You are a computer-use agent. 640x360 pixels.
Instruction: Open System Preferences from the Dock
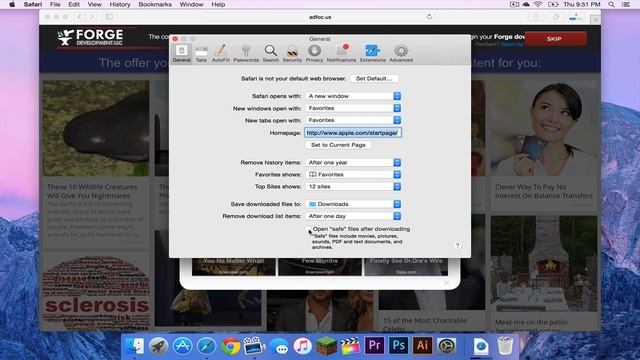click(447, 346)
